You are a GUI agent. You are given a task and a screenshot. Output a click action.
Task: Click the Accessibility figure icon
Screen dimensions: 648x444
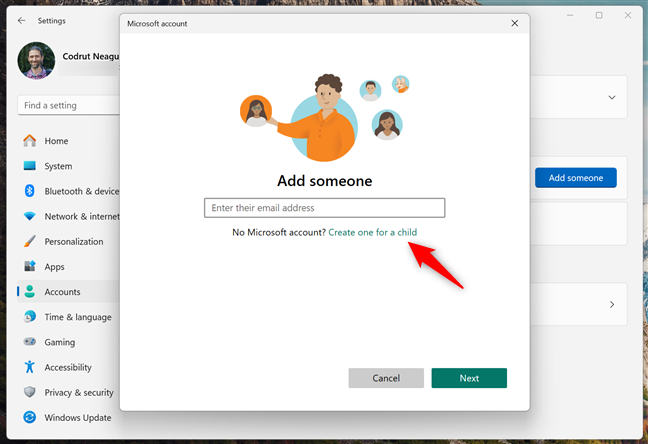click(30, 367)
